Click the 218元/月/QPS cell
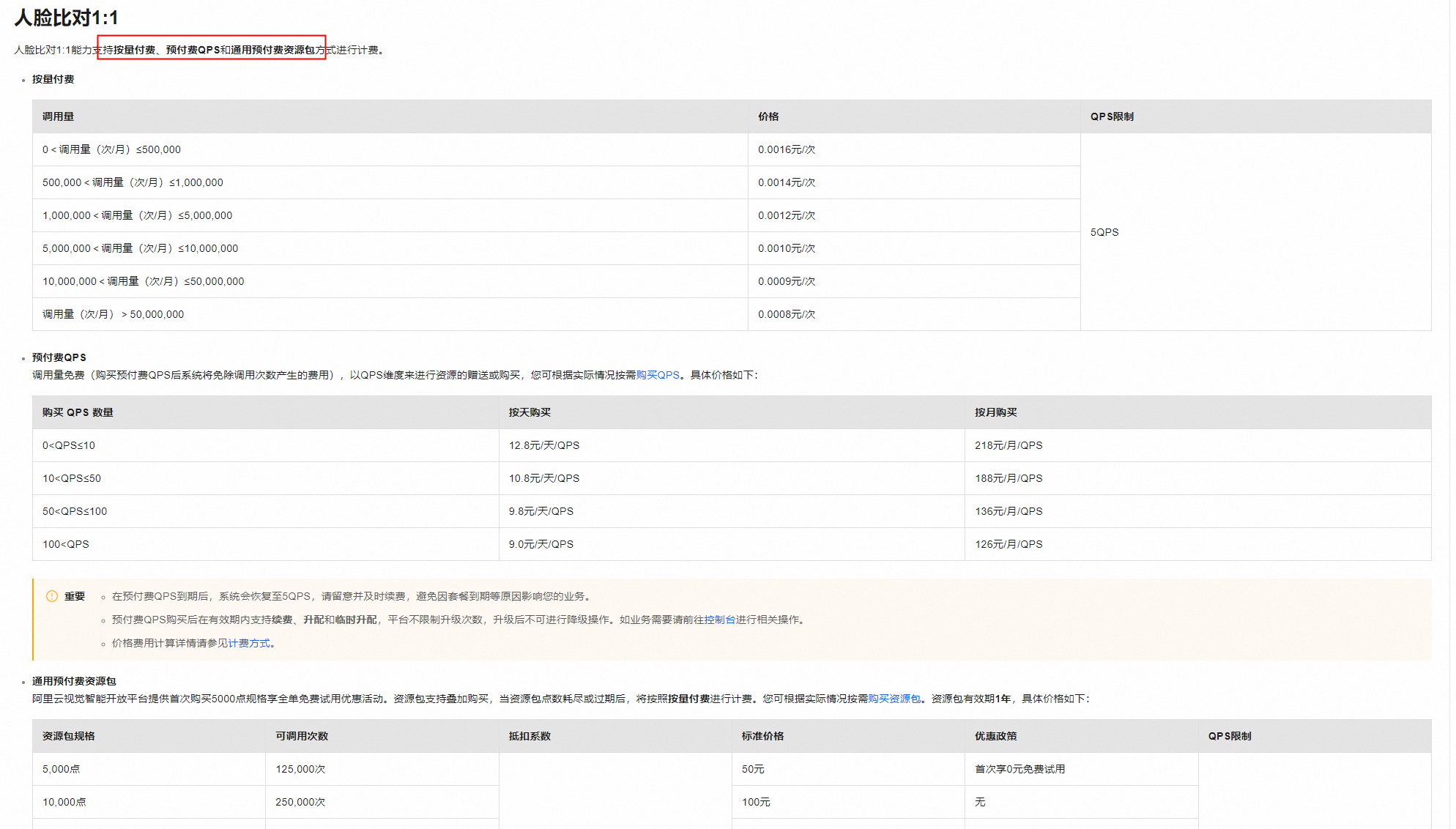This screenshot has height=829, width=1456. click(1198, 445)
